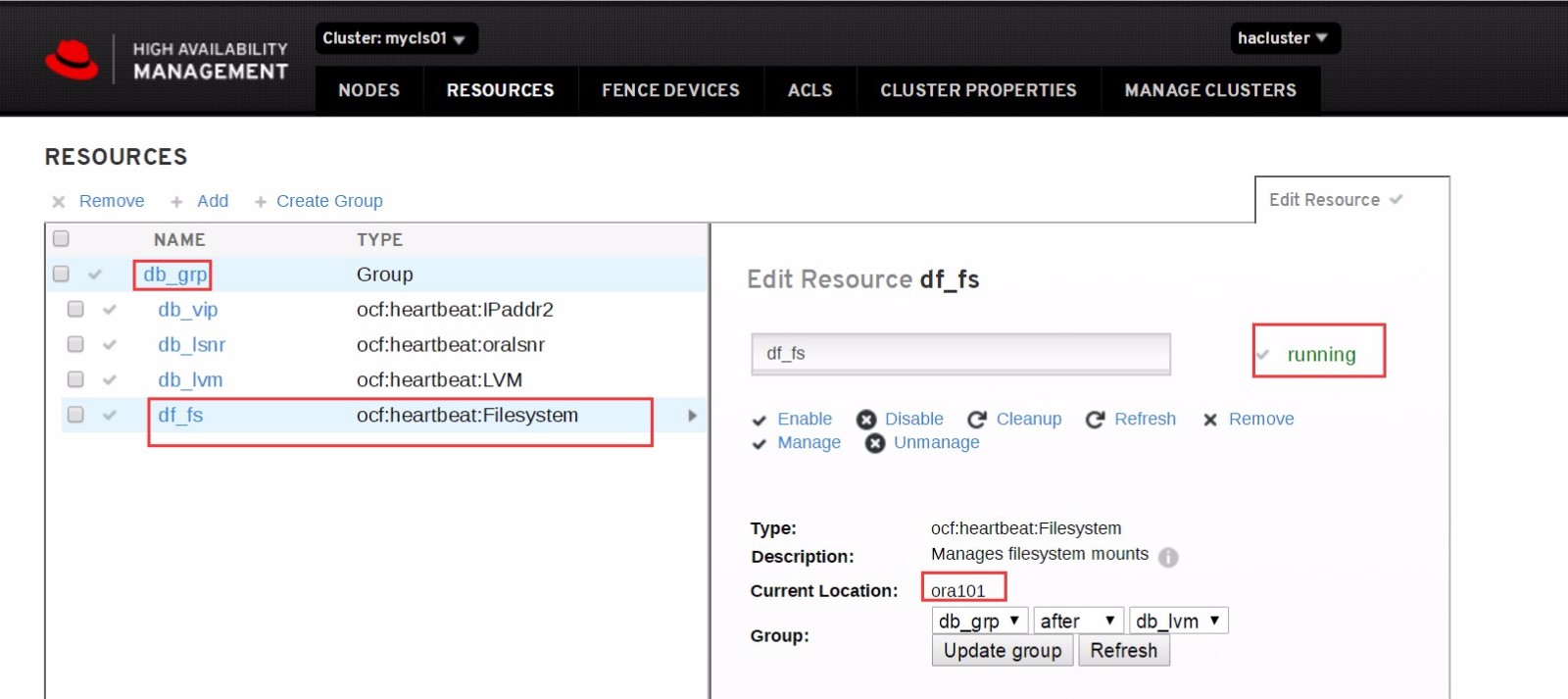Click the Cleanup link

pos(1029,420)
